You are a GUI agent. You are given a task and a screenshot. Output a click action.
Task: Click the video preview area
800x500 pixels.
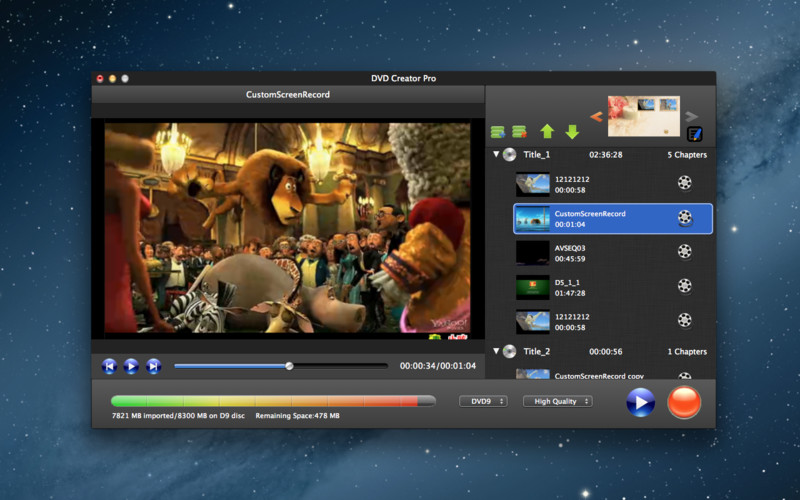coord(287,228)
